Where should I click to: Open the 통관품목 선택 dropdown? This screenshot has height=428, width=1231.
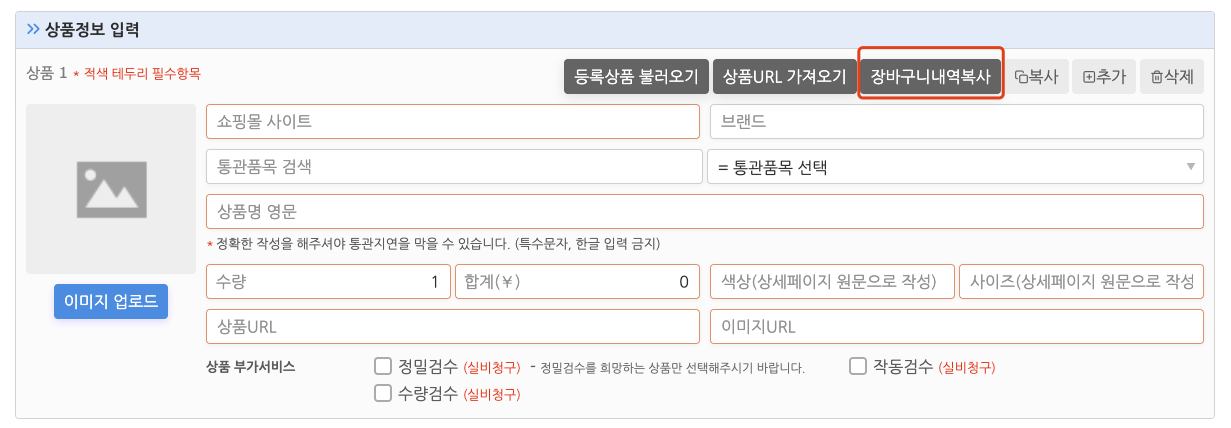click(x=955, y=167)
